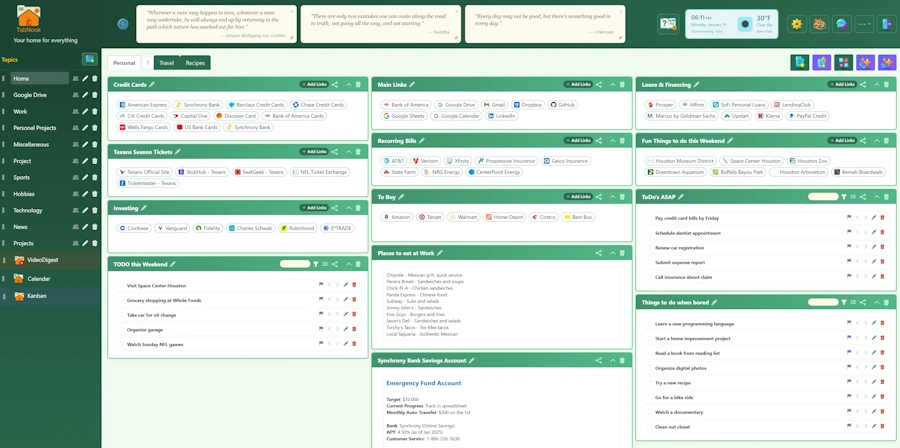Collapse the Main Links card

tap(612, 84)
